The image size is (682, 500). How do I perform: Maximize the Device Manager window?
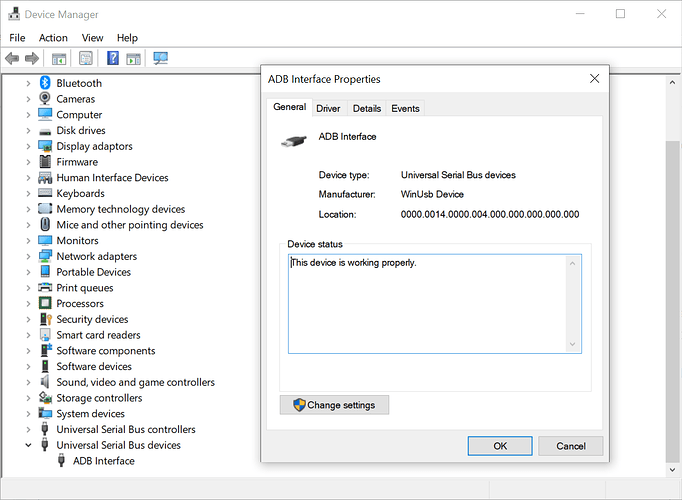[x=620, y=14]
